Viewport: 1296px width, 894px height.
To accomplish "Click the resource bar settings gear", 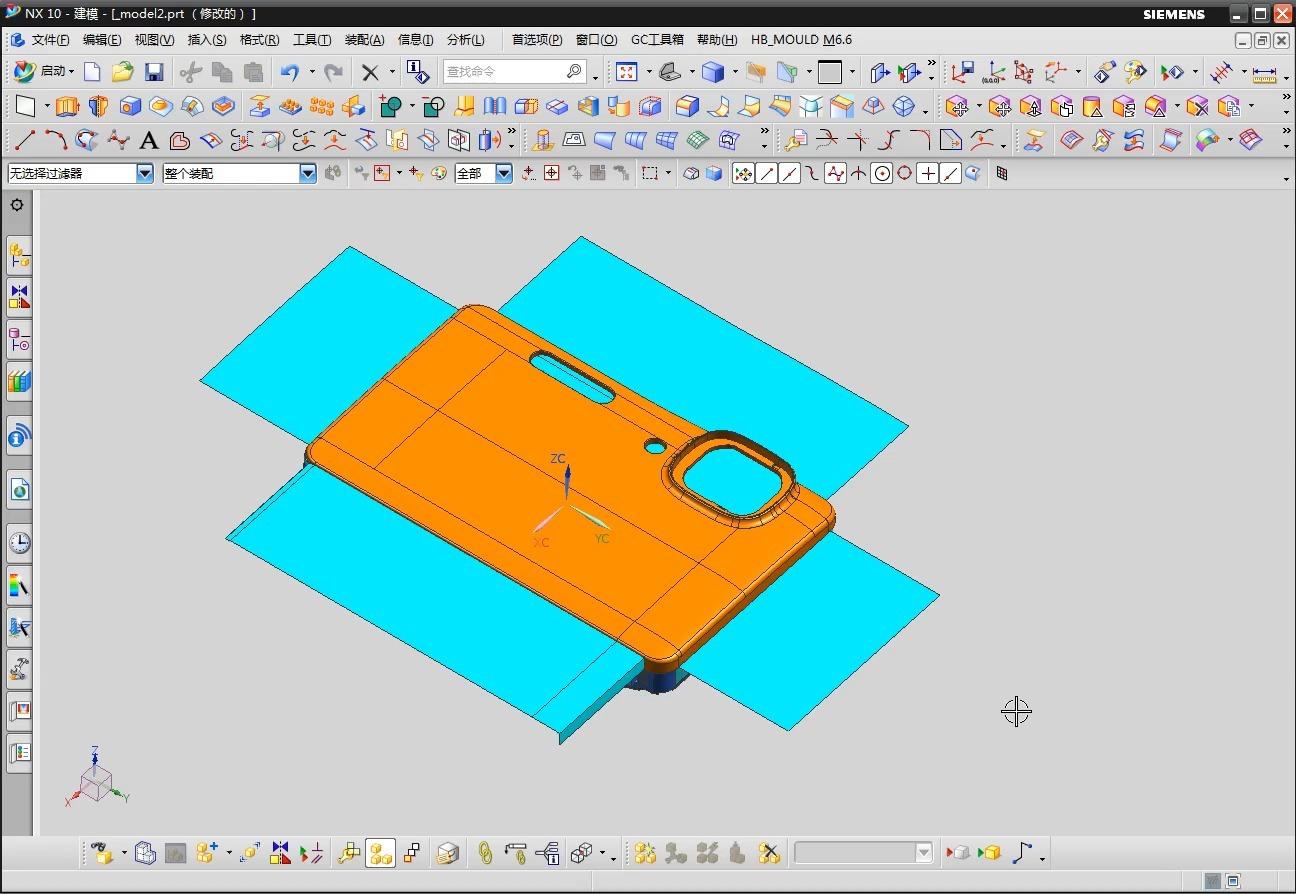I will tap(17, 205).
